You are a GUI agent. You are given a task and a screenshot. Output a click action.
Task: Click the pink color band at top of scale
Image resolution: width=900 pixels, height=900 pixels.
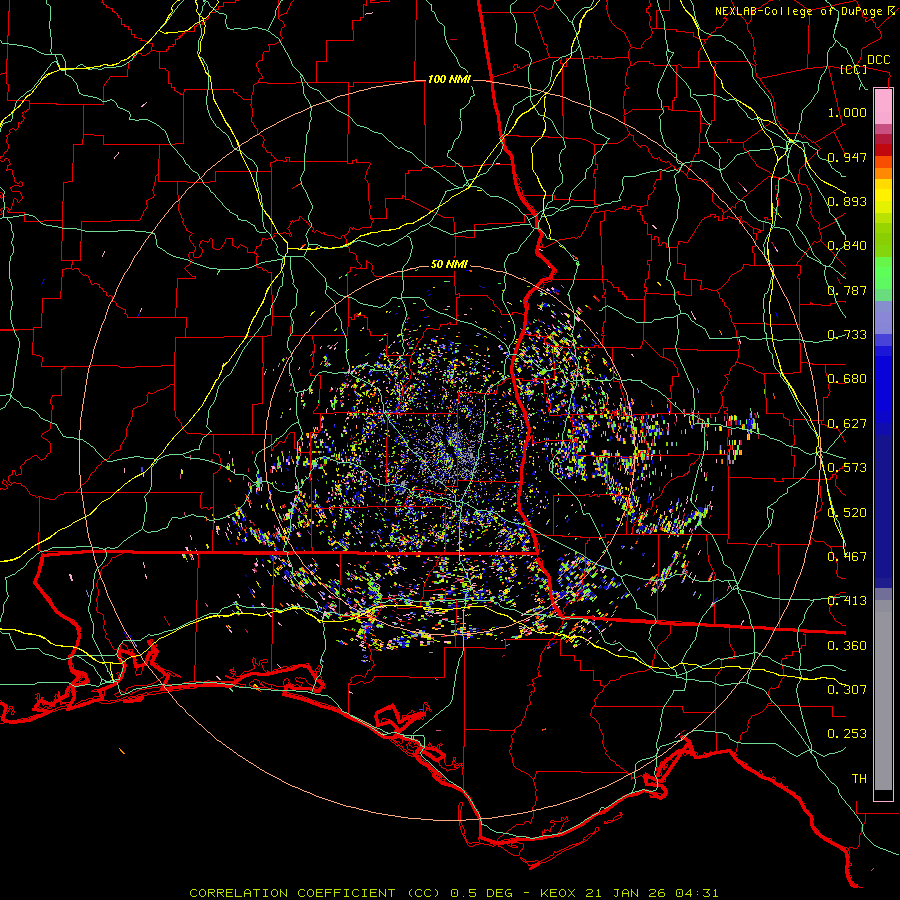tap(883, 107)
